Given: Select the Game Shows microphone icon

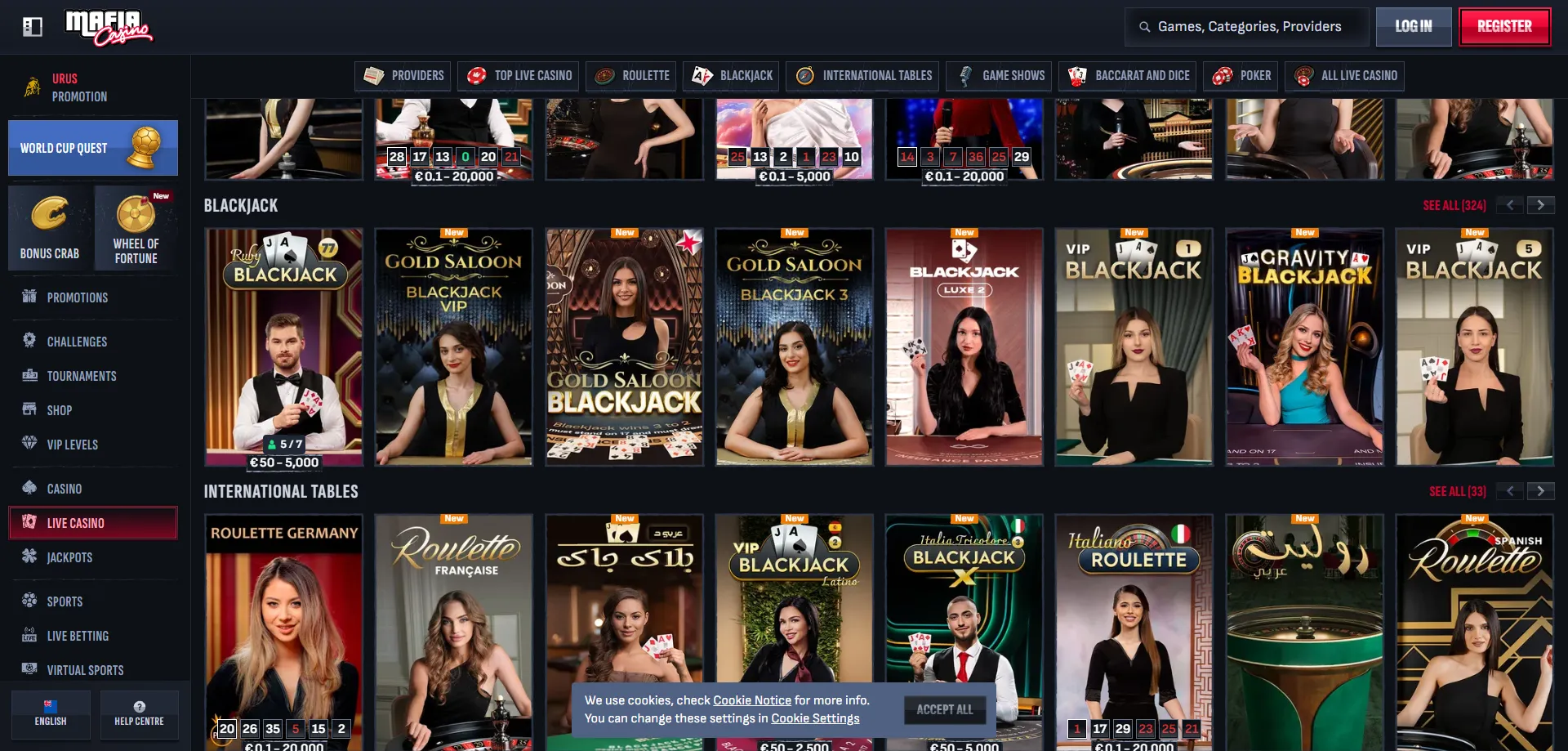Looking at the screenshot, I should click(965, 76).
